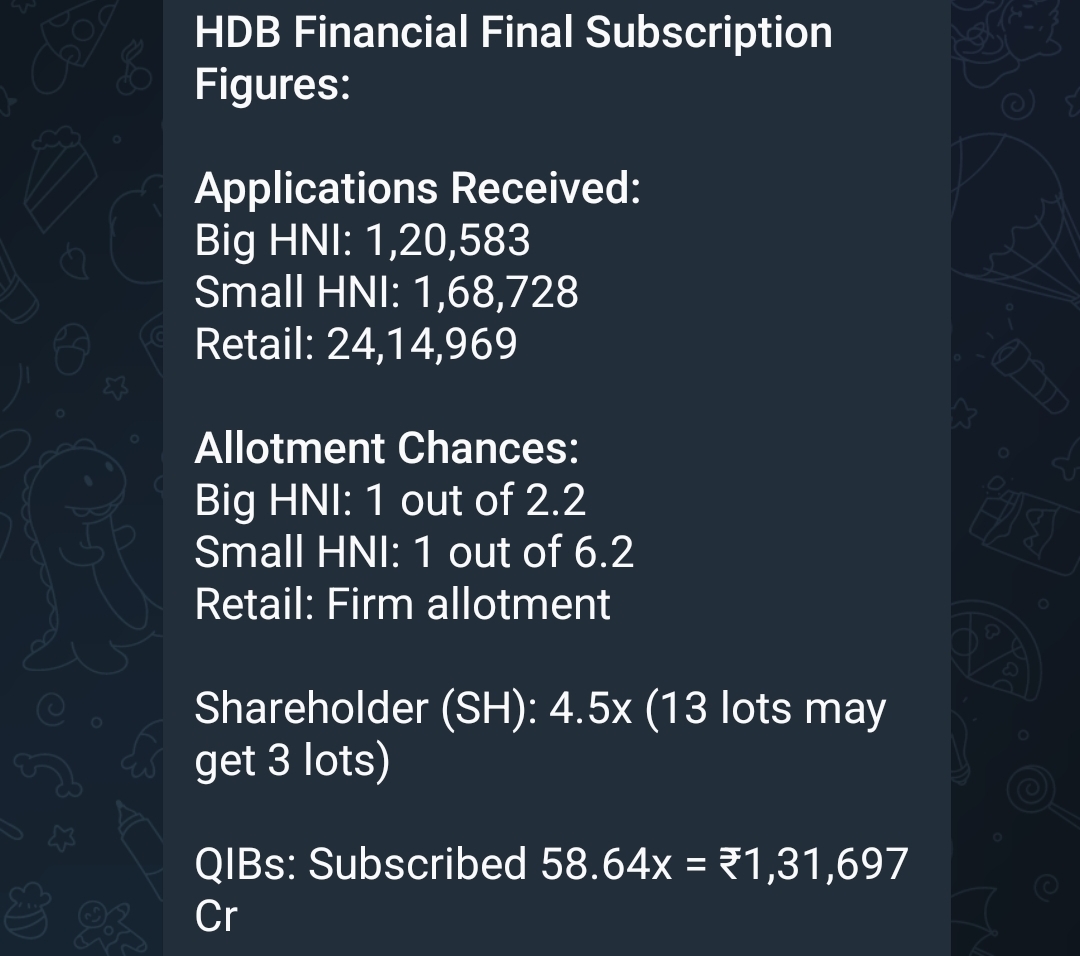Screen dimensions: 1080x956
Task: Tap the "Cr" text on the last line
Action: click(216, 917)
